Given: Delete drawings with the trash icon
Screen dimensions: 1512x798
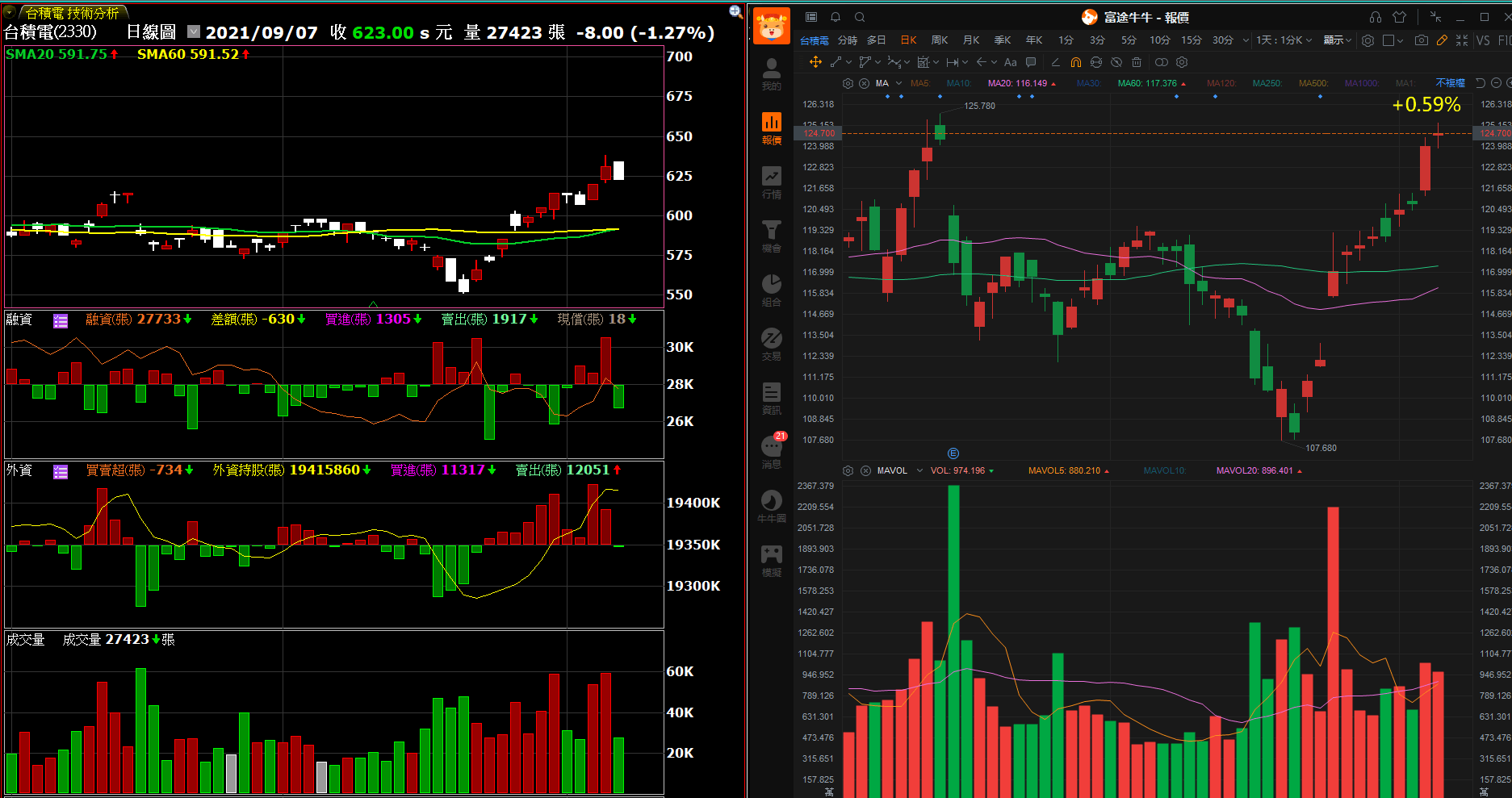Looking at the screenshot, I should point(1137,62).
